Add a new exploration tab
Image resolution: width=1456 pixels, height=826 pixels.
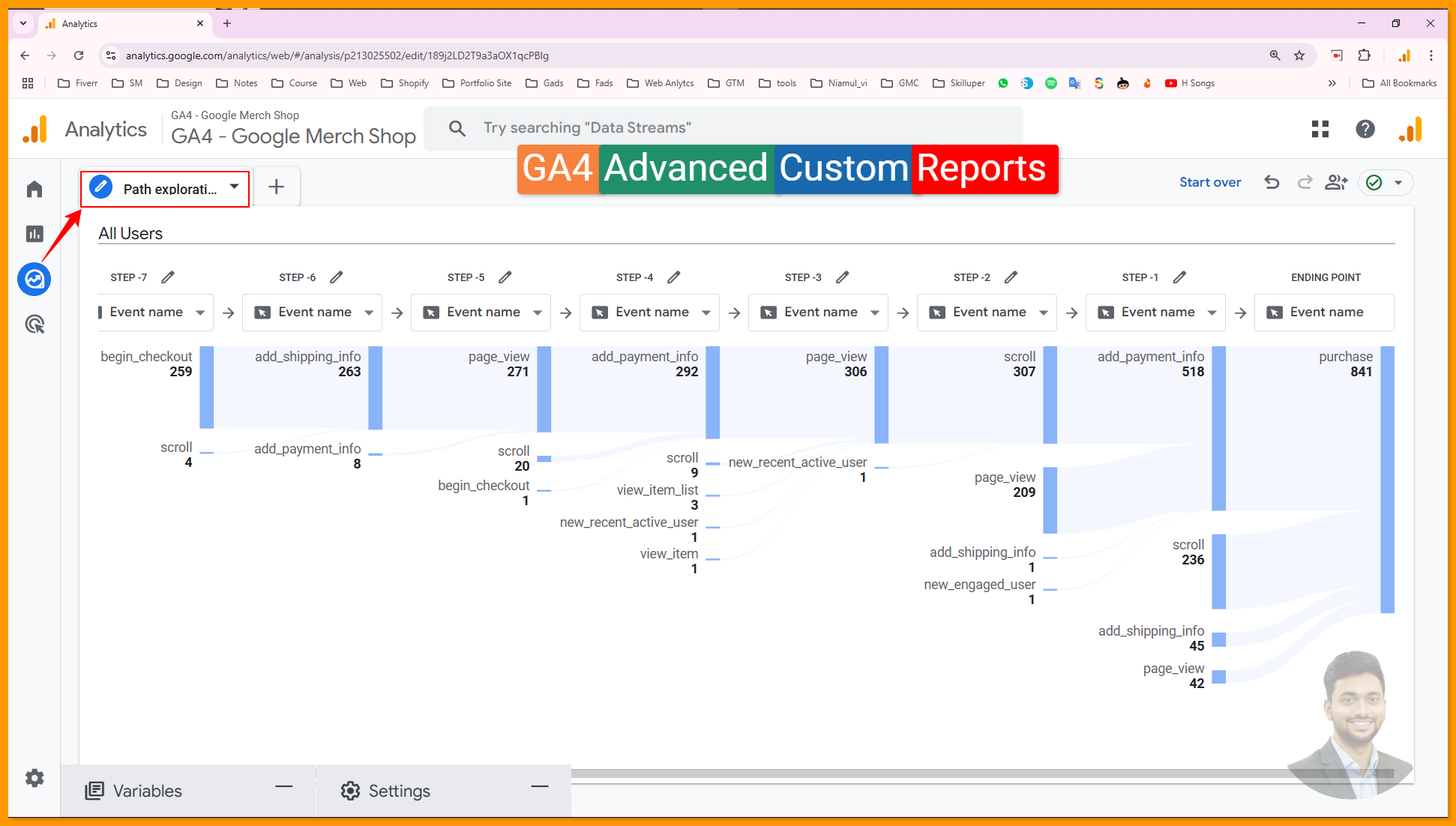pyautogui.click(x=277, y=187)
